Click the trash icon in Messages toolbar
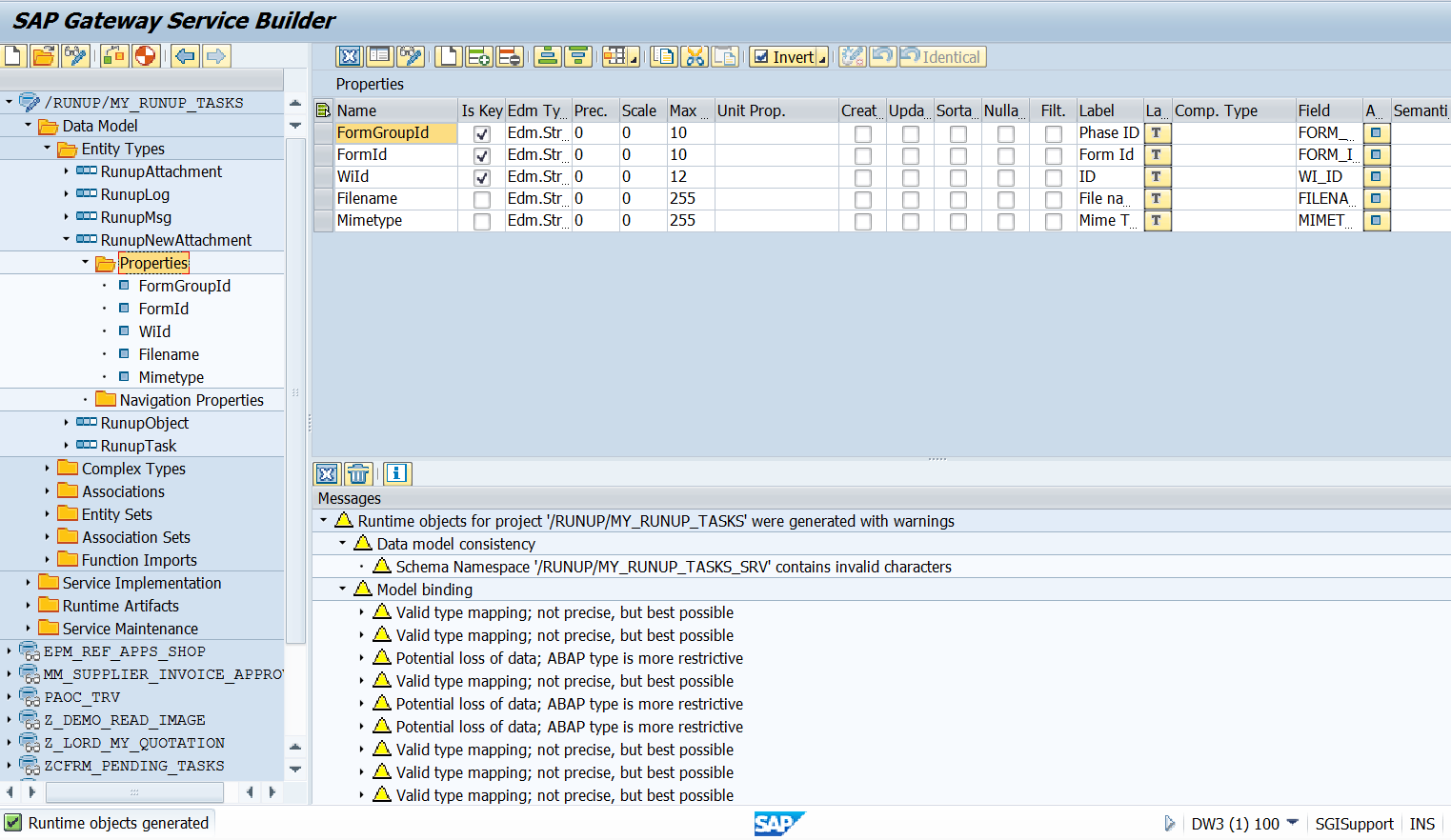Viewport: 1451px width, 840px height. (358, 473)
